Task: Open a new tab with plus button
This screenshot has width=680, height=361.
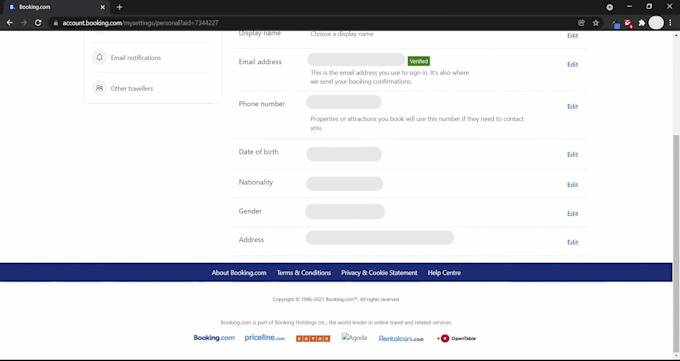Action: coord(119,7)
